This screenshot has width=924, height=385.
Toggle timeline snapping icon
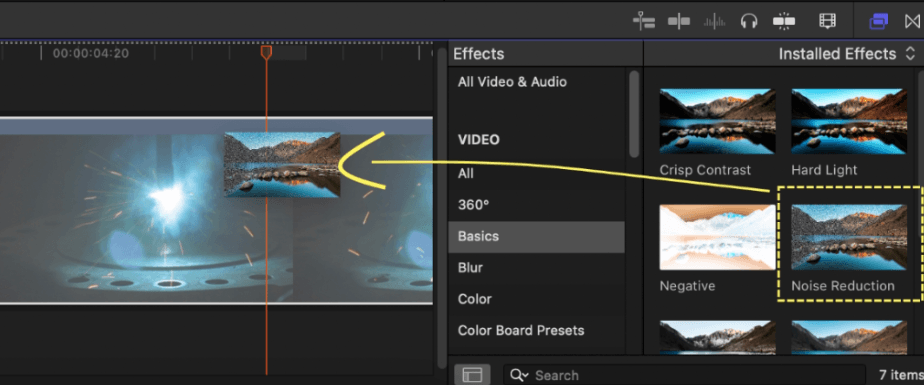pyautogui.click(x=644, y=22)
